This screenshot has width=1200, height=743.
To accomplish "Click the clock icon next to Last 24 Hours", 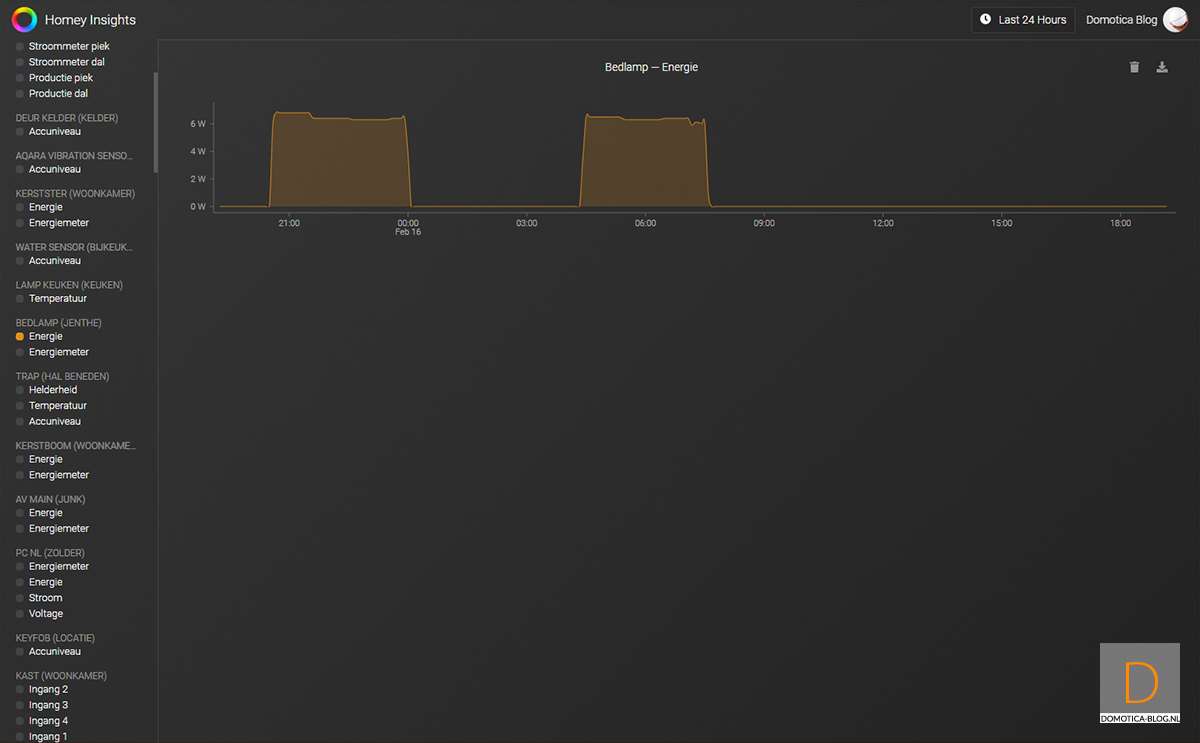I will 985,19.
